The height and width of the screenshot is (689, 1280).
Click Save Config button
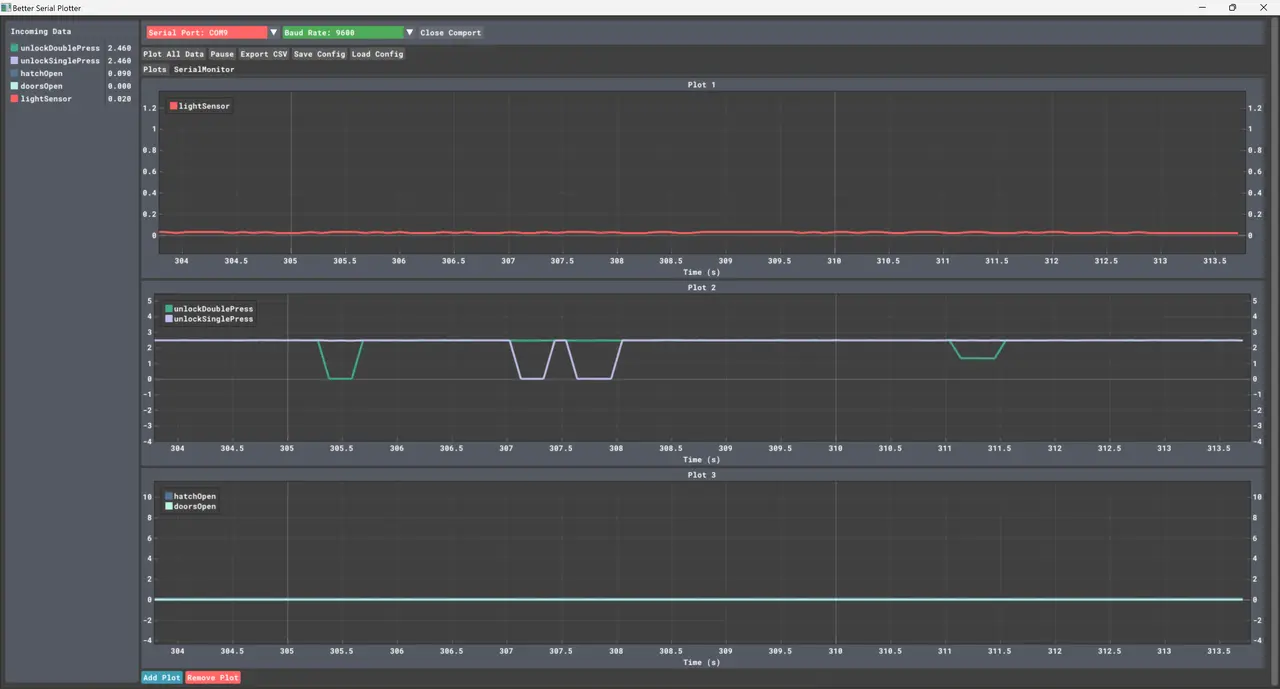(320, 54)
